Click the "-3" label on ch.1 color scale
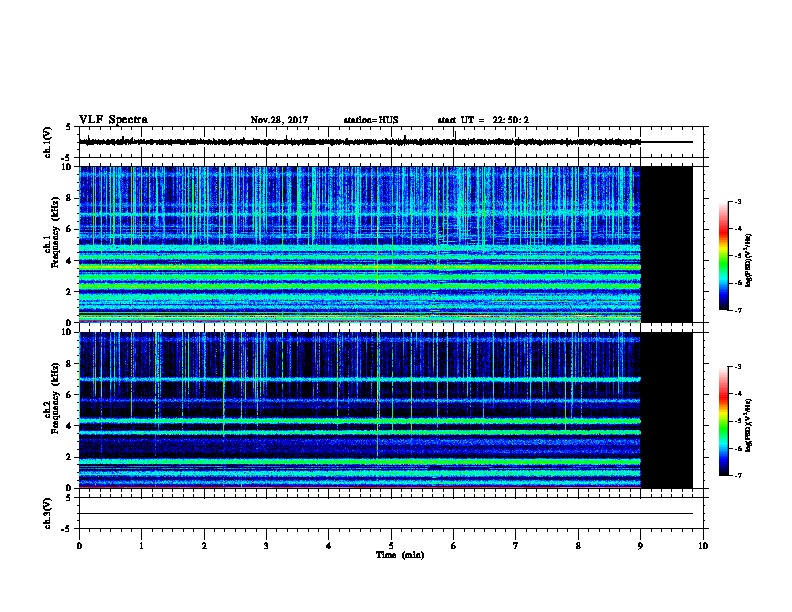This screenshot has height=612, width=792. [737, 201]
